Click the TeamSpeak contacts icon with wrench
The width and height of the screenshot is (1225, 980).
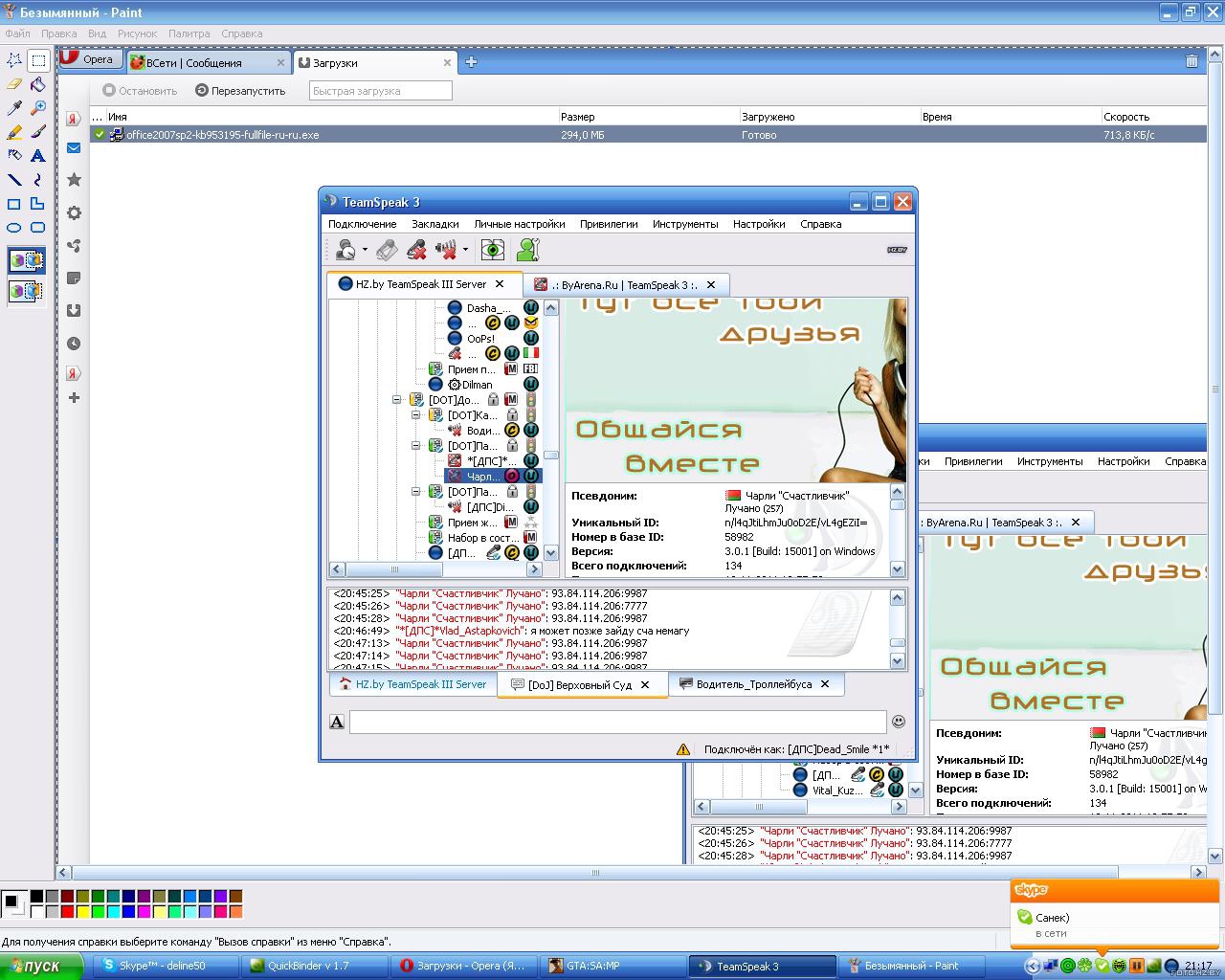527,250
